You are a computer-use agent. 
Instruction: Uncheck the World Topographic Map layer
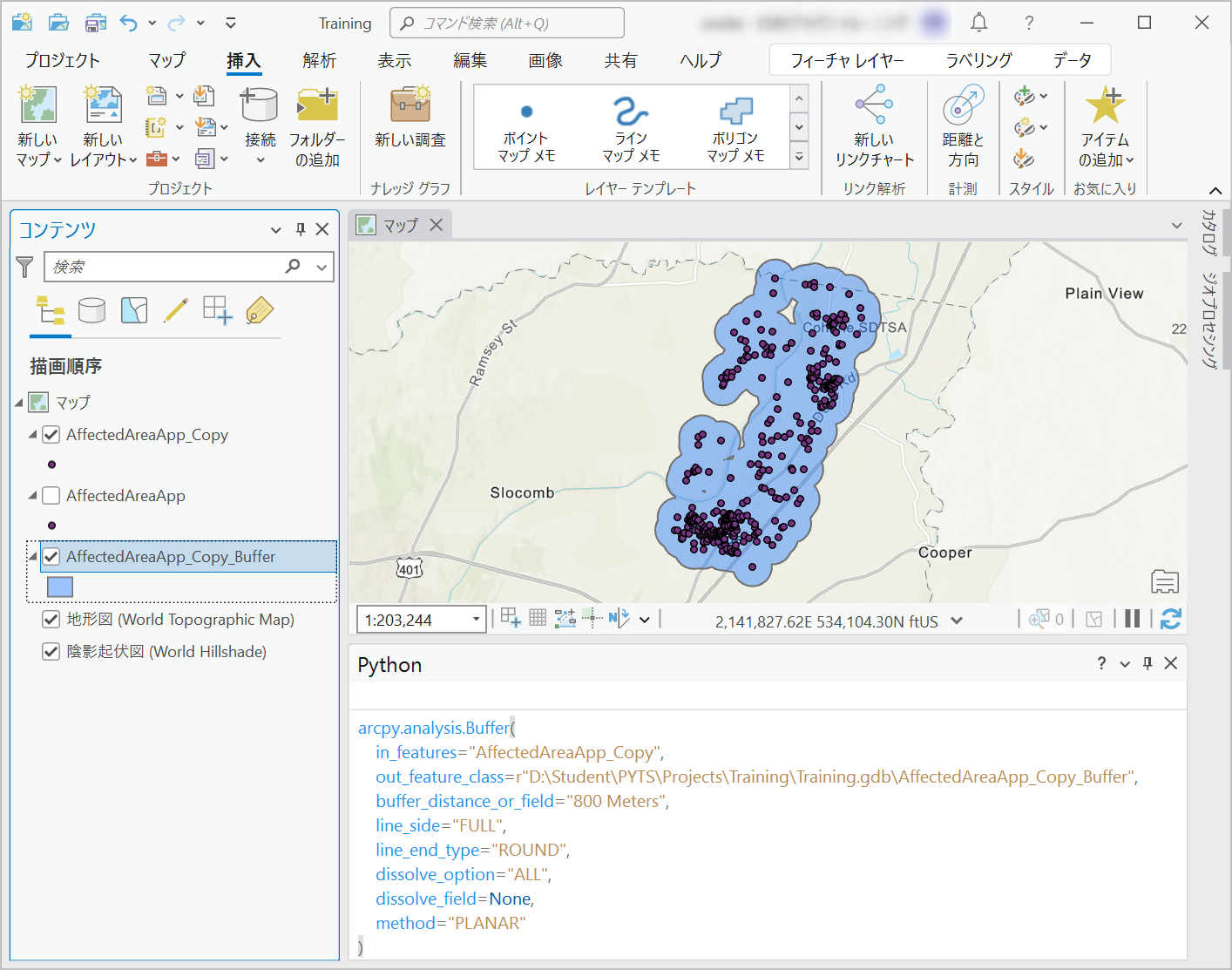(51, 619)
